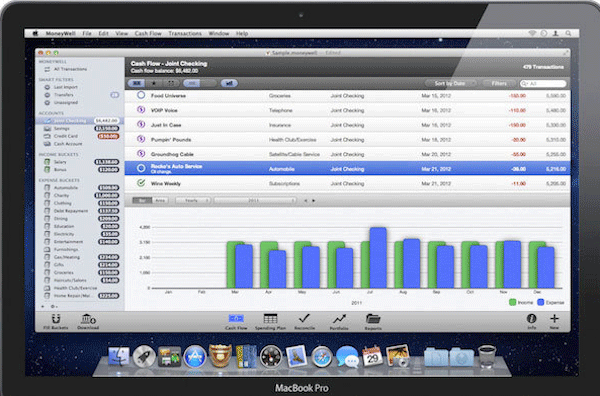Open the Reports folder icon
Screen dimensions: 600x396
tap(373, 318)
